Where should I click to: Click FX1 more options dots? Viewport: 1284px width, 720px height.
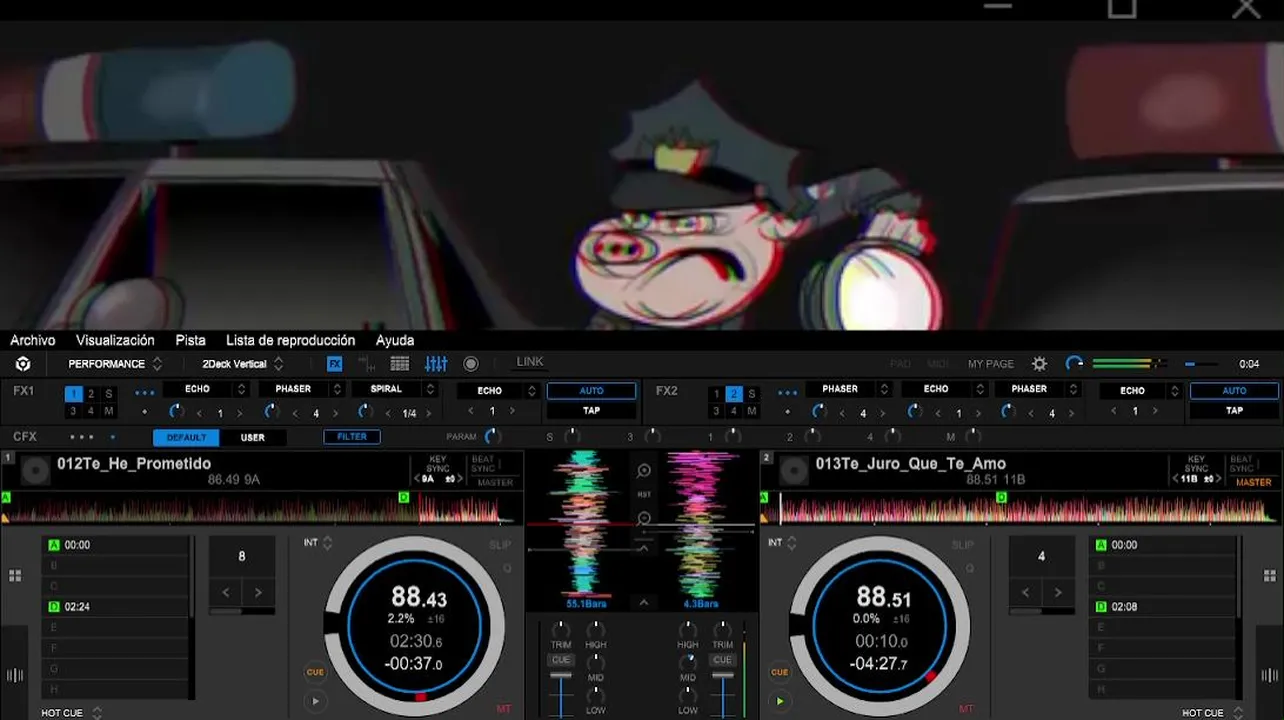[145, 393]
